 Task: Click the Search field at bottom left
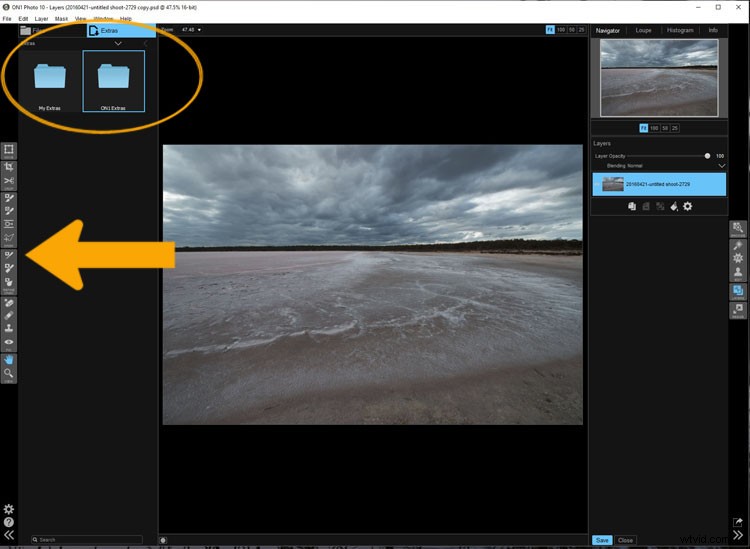[87, 539]
